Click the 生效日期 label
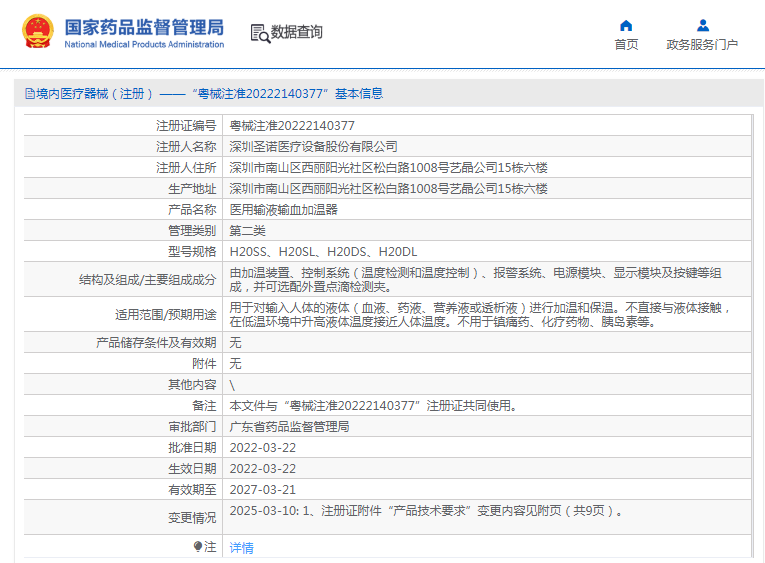This screenshot has height=563, width=765. tap(192, 469)
